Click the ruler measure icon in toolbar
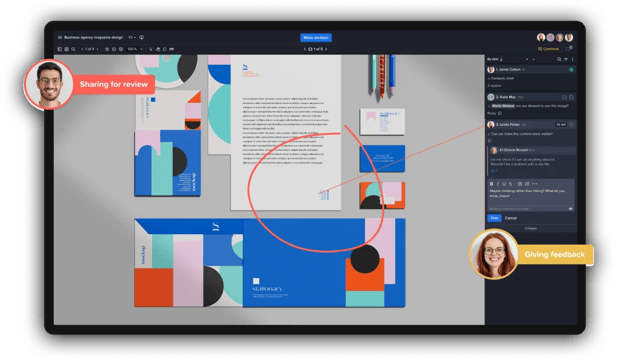This screenshot has height=360, width=624. click(x=172, y=49)
